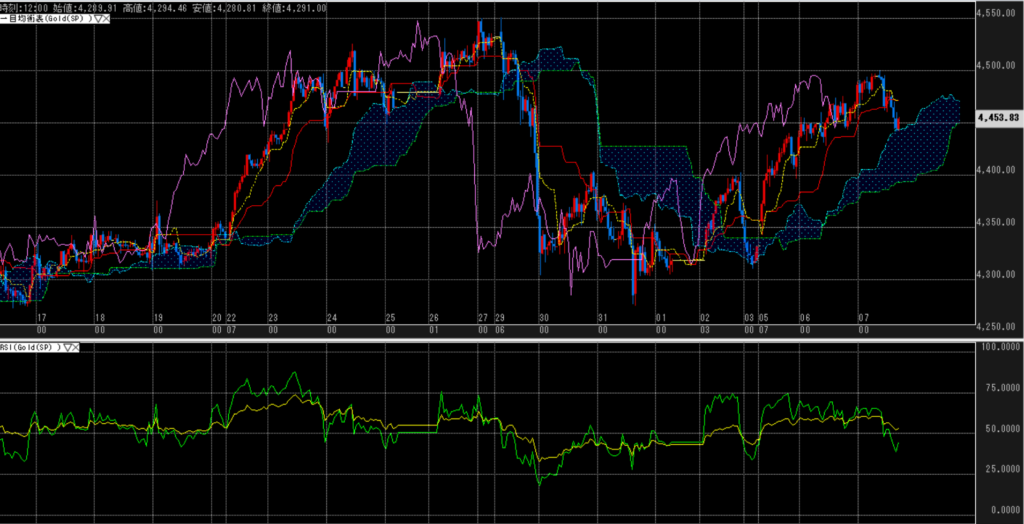Expand the RSI panel settings triangle
The height and width of the screenshot is (524, 1024).
tap(67, 346)
